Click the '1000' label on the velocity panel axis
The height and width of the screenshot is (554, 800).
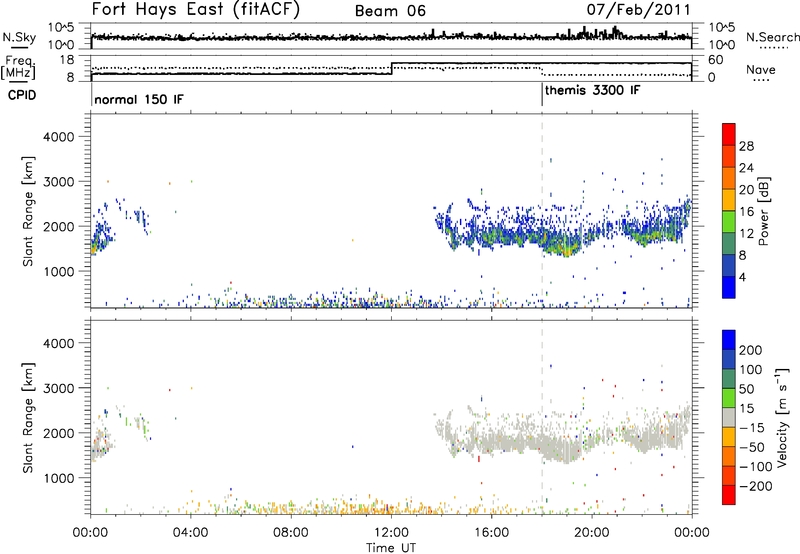tap(58, 478)
